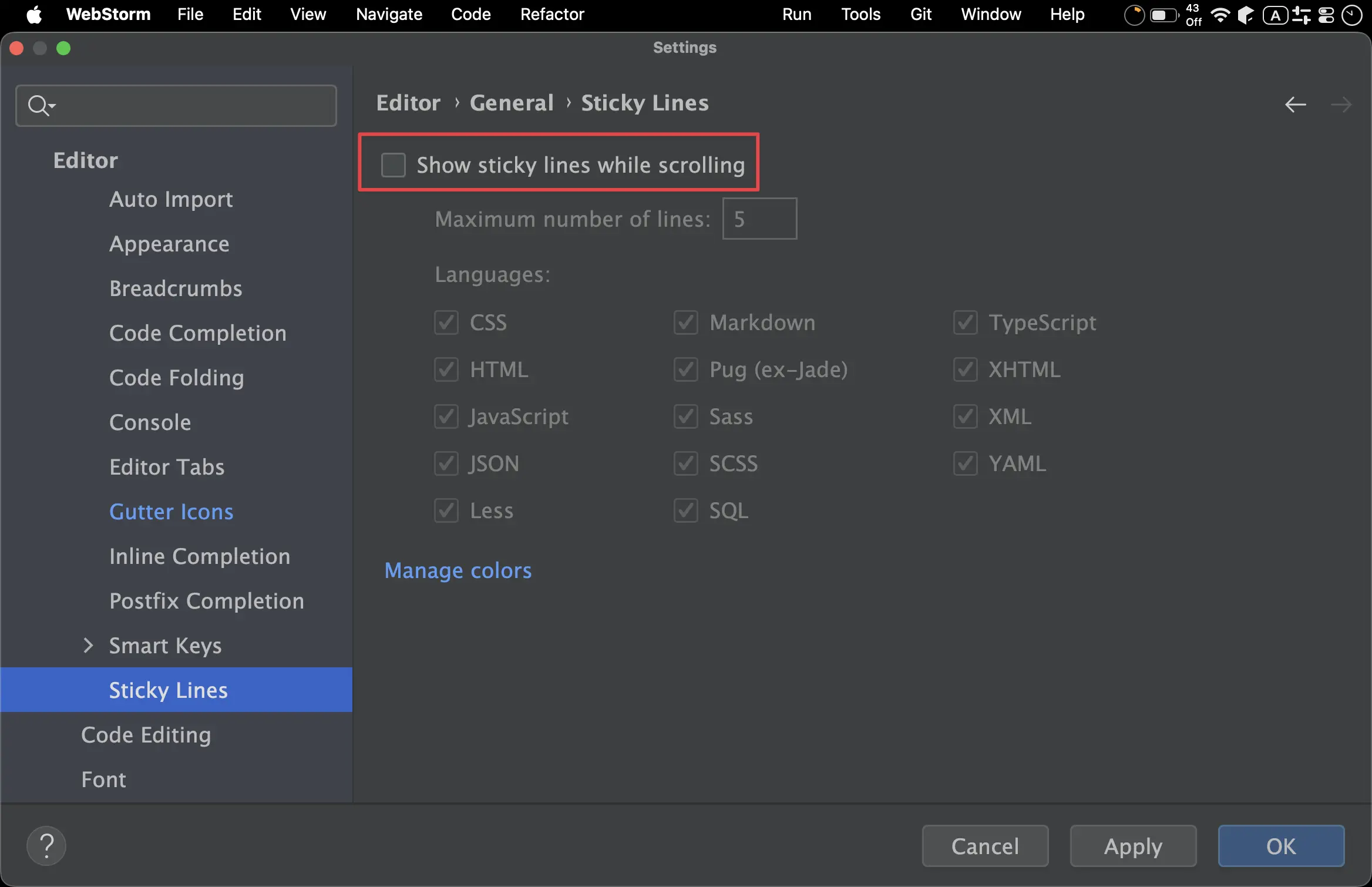Open the Navigate menu
This screenshot has width=1372, height=887.
point(389,15)
